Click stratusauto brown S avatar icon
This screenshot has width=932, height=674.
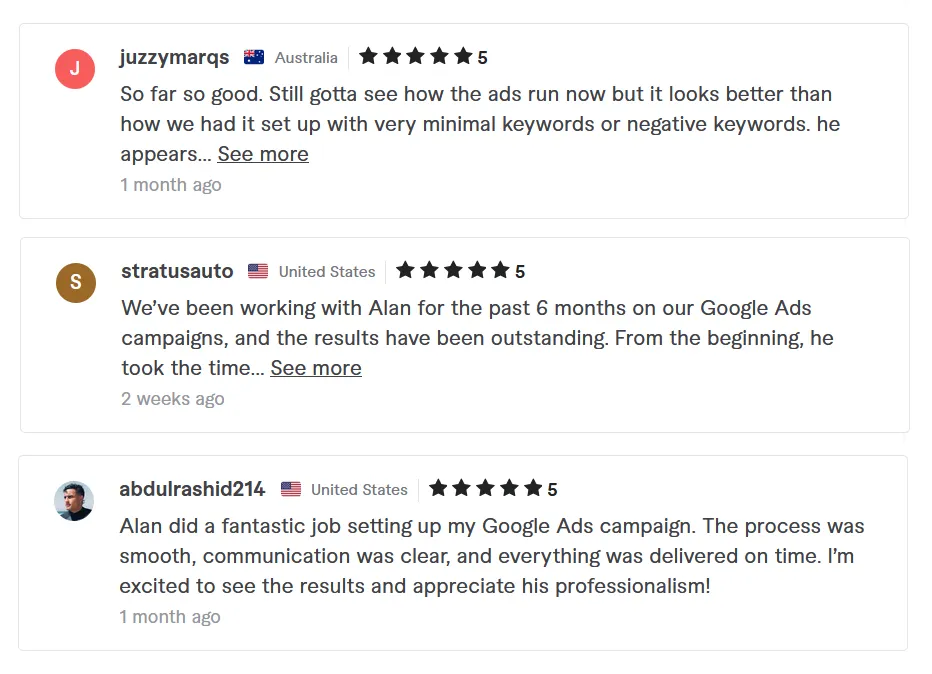(x=76, y=282)
